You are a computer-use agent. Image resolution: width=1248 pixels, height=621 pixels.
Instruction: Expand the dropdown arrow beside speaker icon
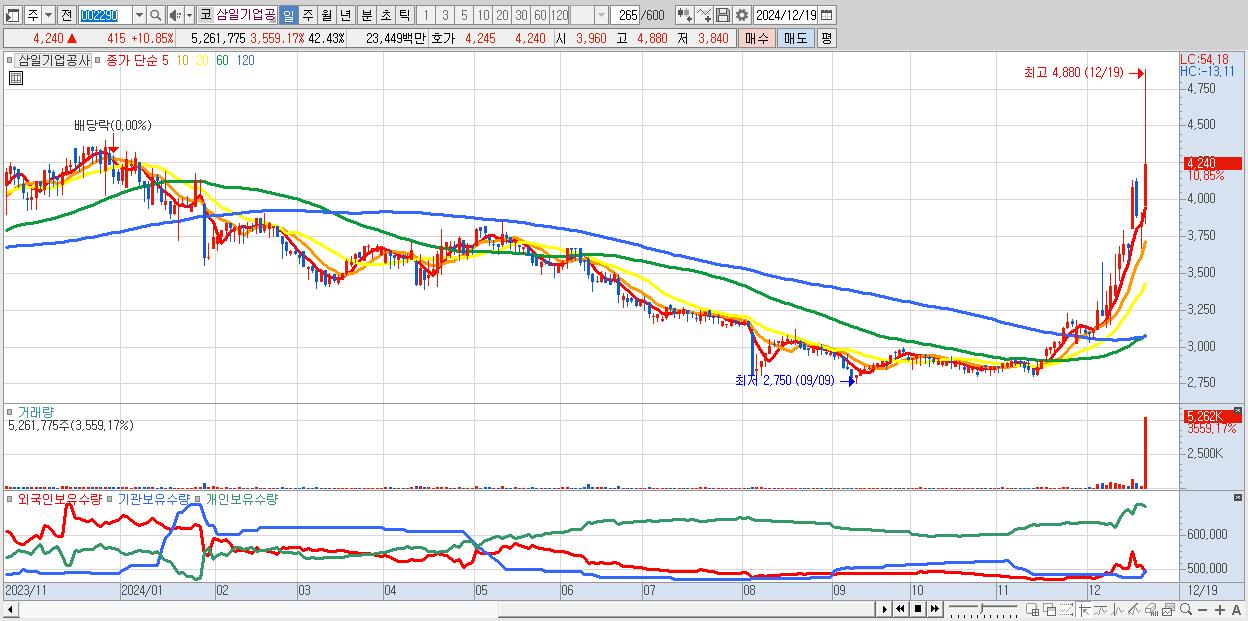(x=189, y=15)
